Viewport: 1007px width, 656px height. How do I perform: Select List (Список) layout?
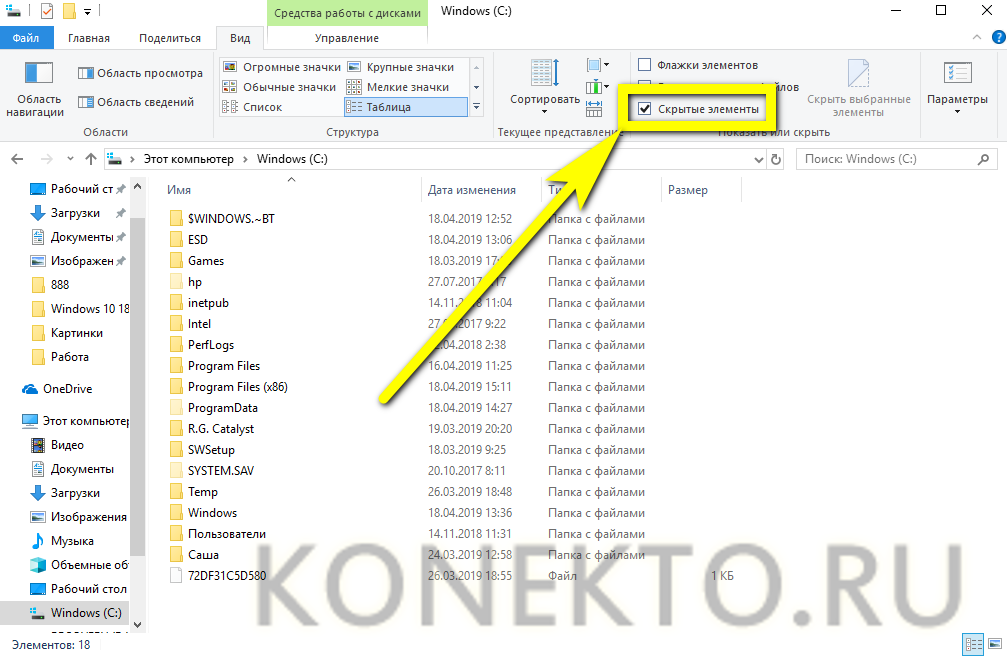pyautogui.click(x=252, y=107)
